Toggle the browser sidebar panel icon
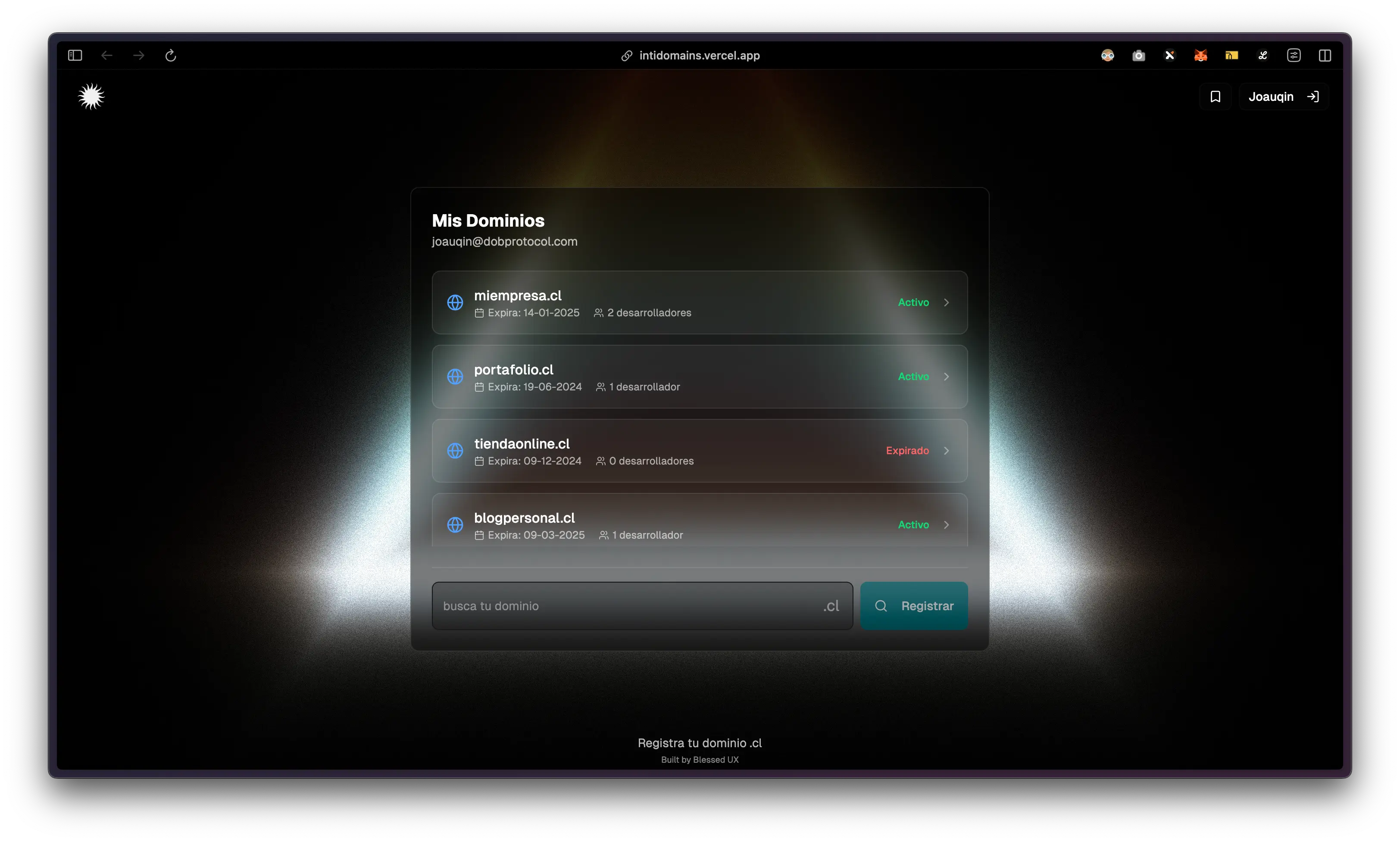This screenshot has width=1400, height=842. (75, 56)
